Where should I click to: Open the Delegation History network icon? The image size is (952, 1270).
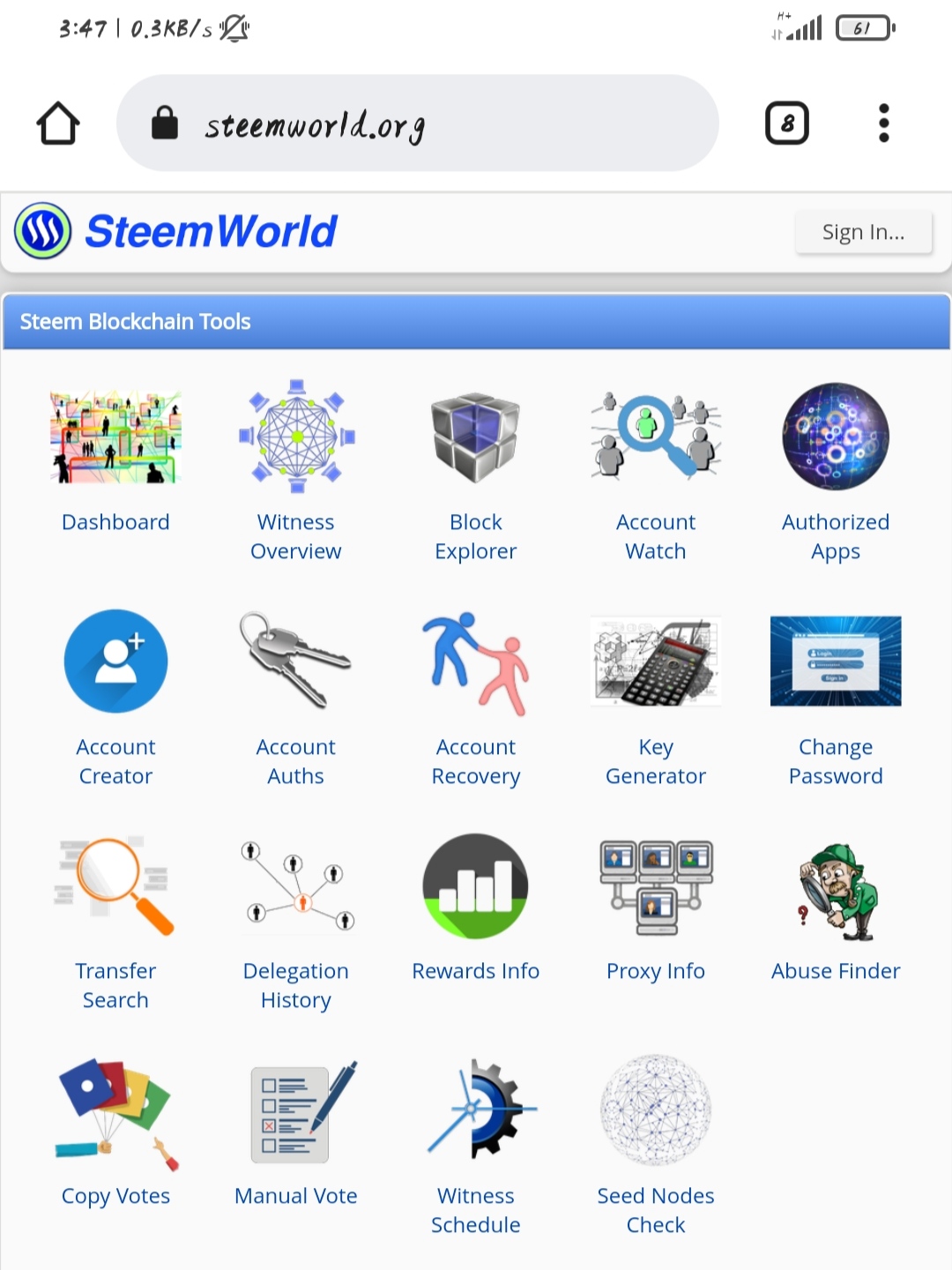pos(296,885)
